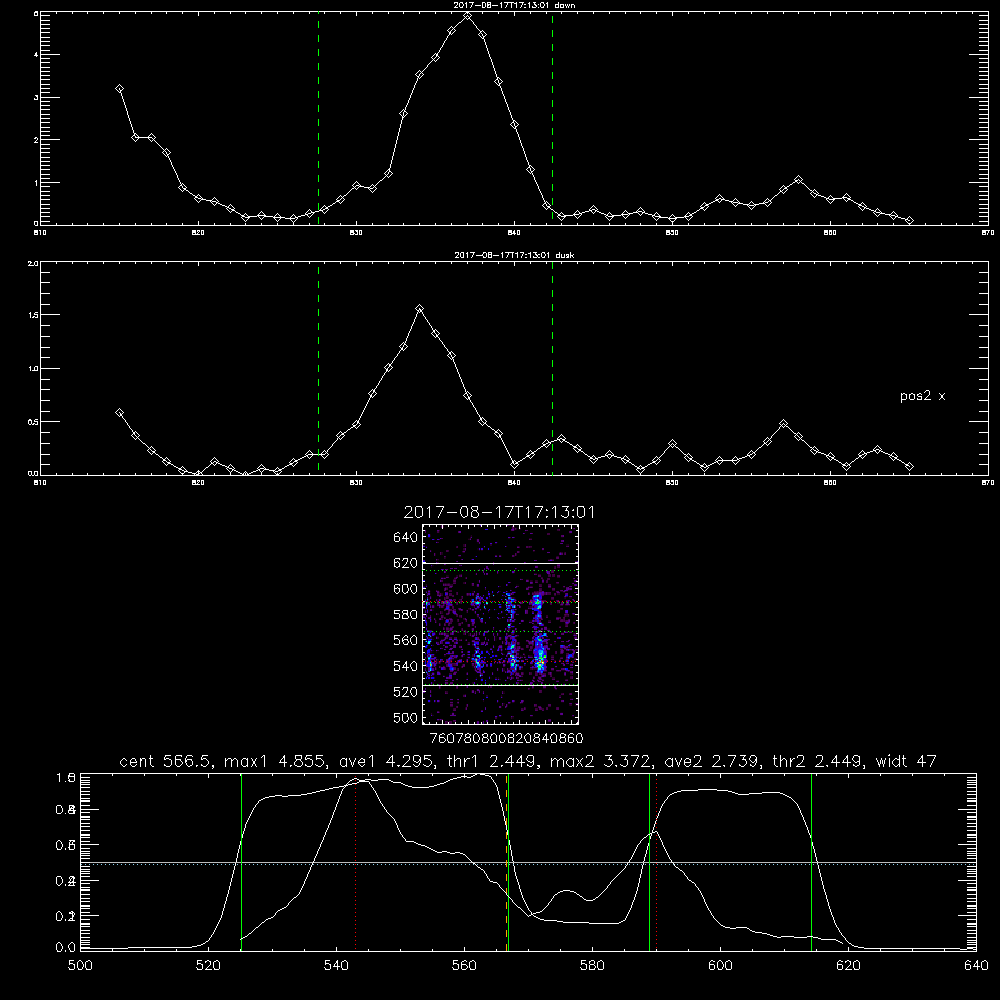Click the orange dashed center line in bottom plot
Image resolution: width=1000 pixels, height=1000 pixels.
506,862
